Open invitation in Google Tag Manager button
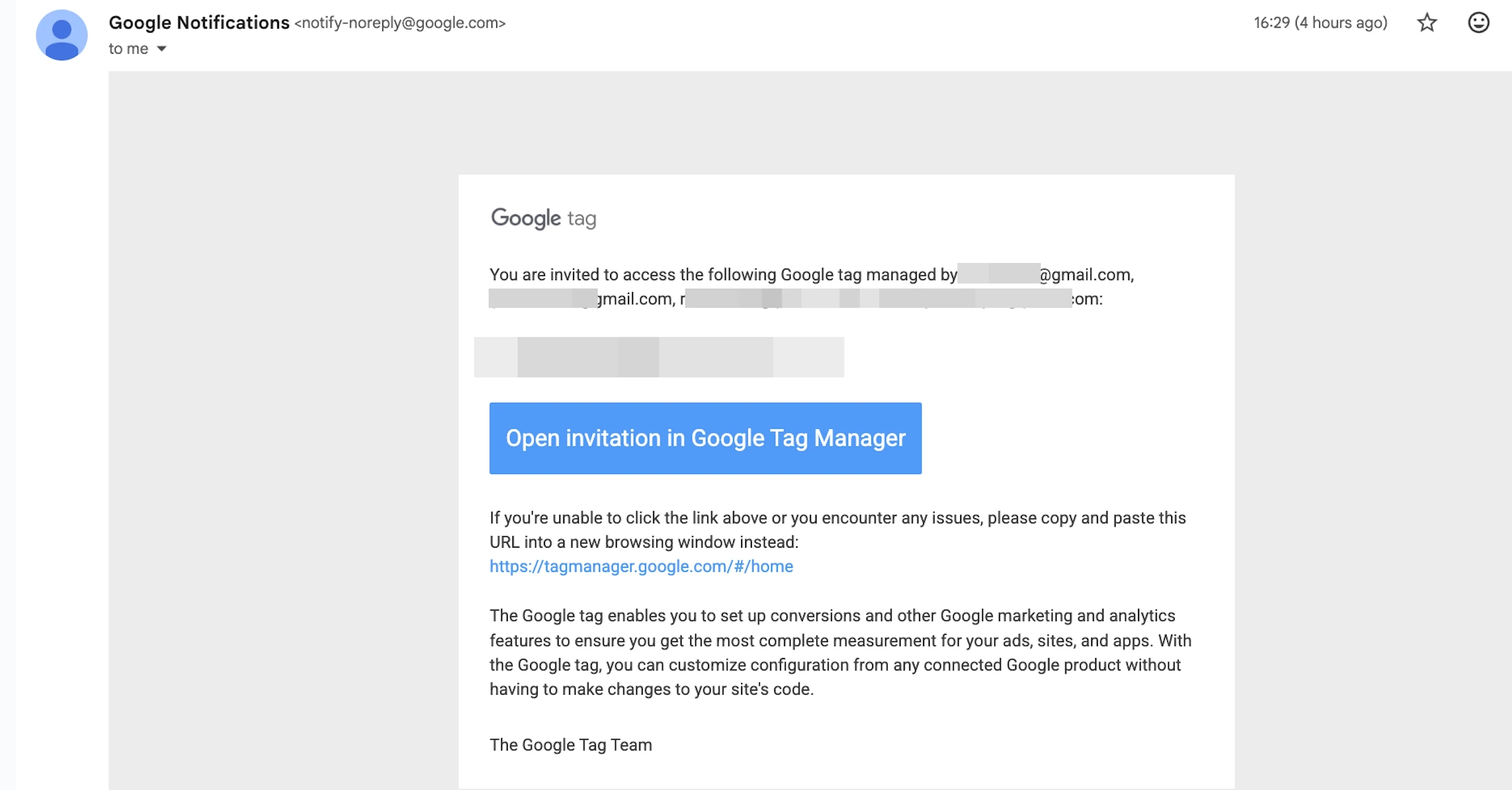Viewport: 1512px width, 790px height. pos(706,438)
